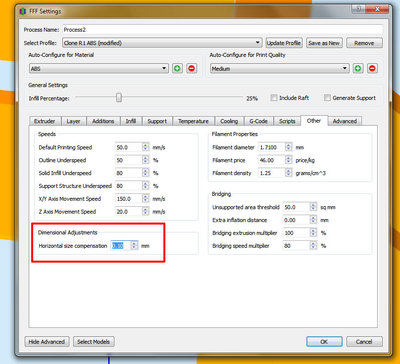Click the Select Models button
Image resolution: width=400 pixels, height=364 pixels.
(x=93, y=342)
